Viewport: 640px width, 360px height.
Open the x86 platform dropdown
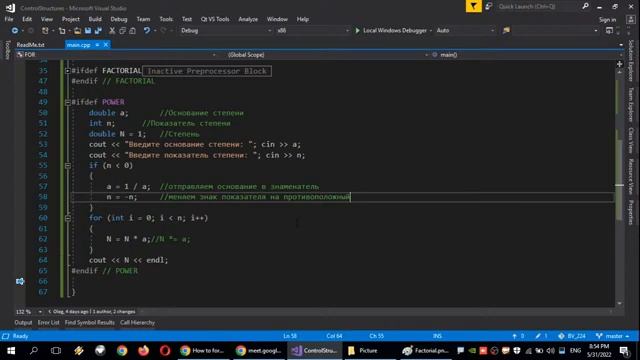click(313, 31)
